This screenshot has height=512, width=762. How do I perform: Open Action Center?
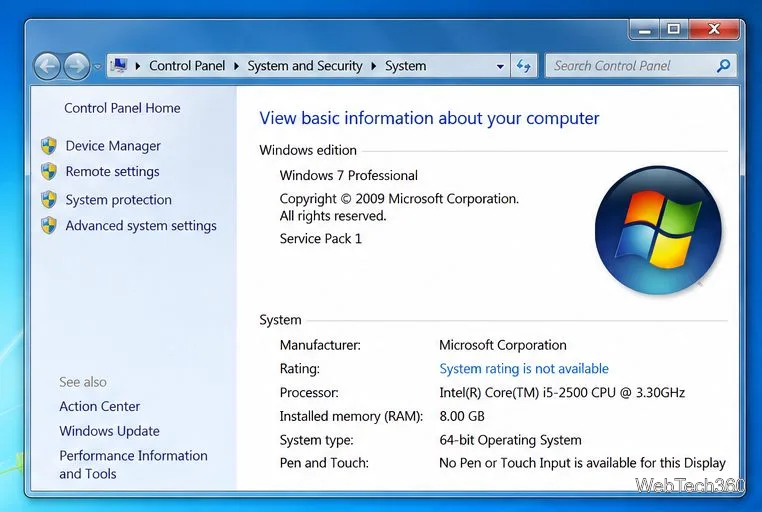coord(100,406)
